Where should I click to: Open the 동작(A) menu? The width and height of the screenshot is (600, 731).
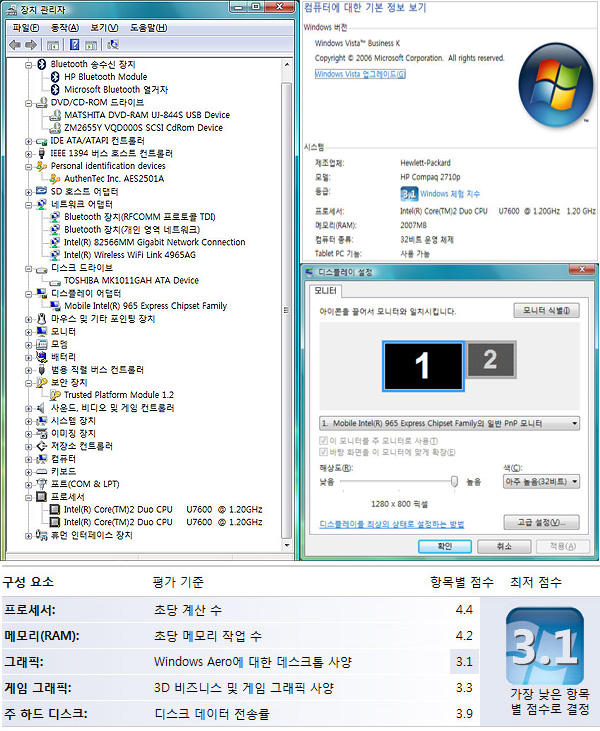(65, 28)
